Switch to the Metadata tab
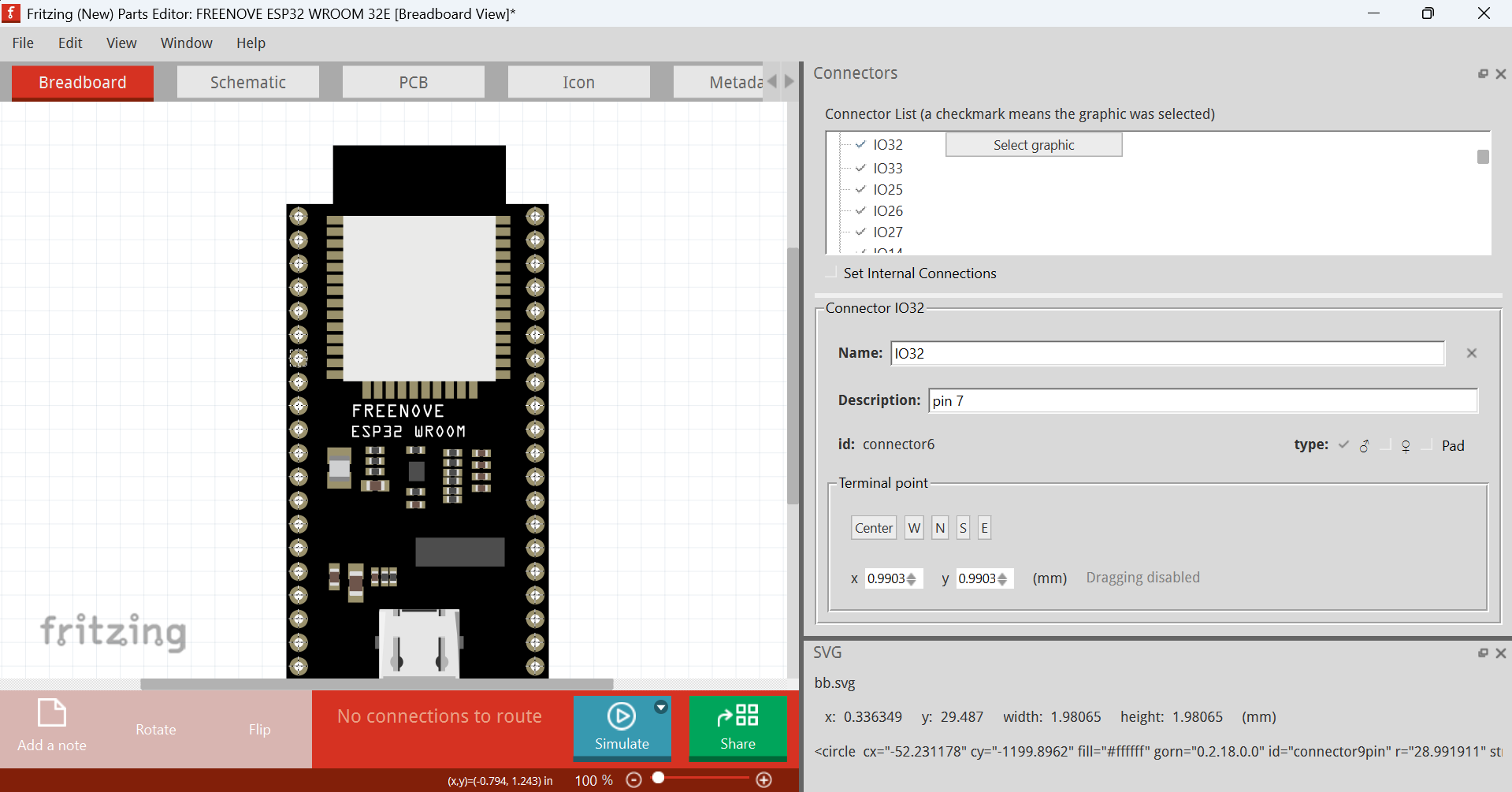 click(x=719, y=82)
